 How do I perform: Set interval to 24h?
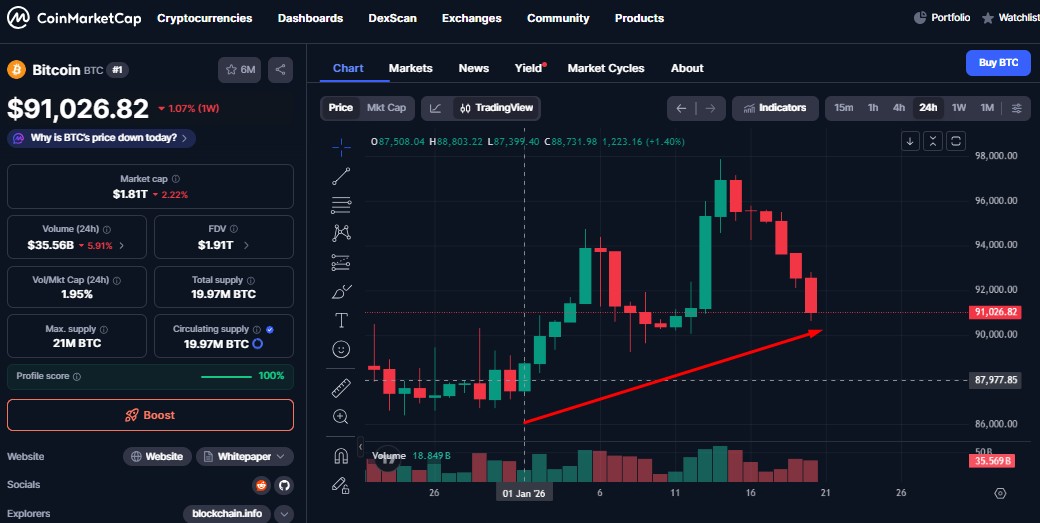tap(928, 108)
